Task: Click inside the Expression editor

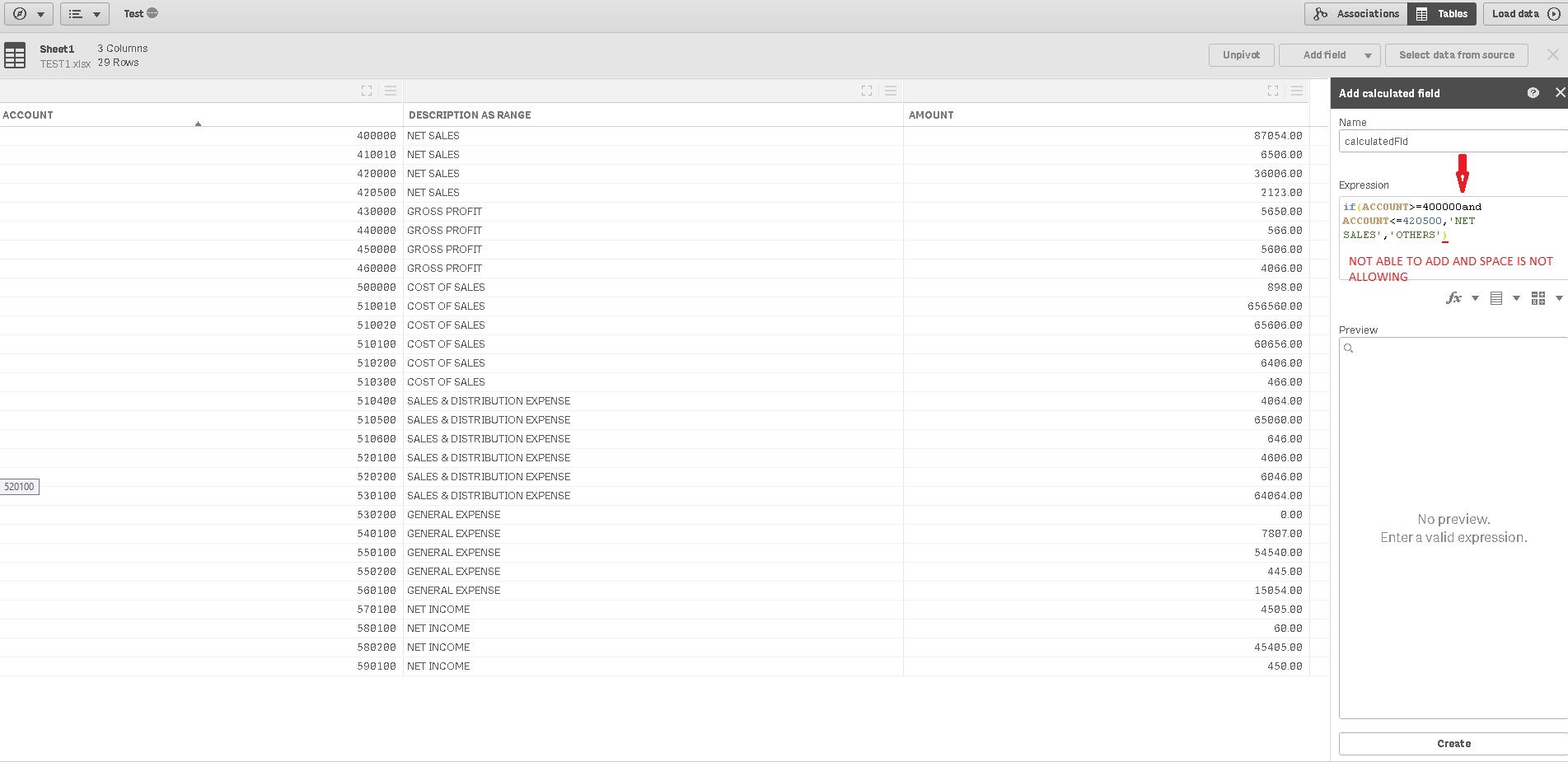Action: coord(1453,237)
